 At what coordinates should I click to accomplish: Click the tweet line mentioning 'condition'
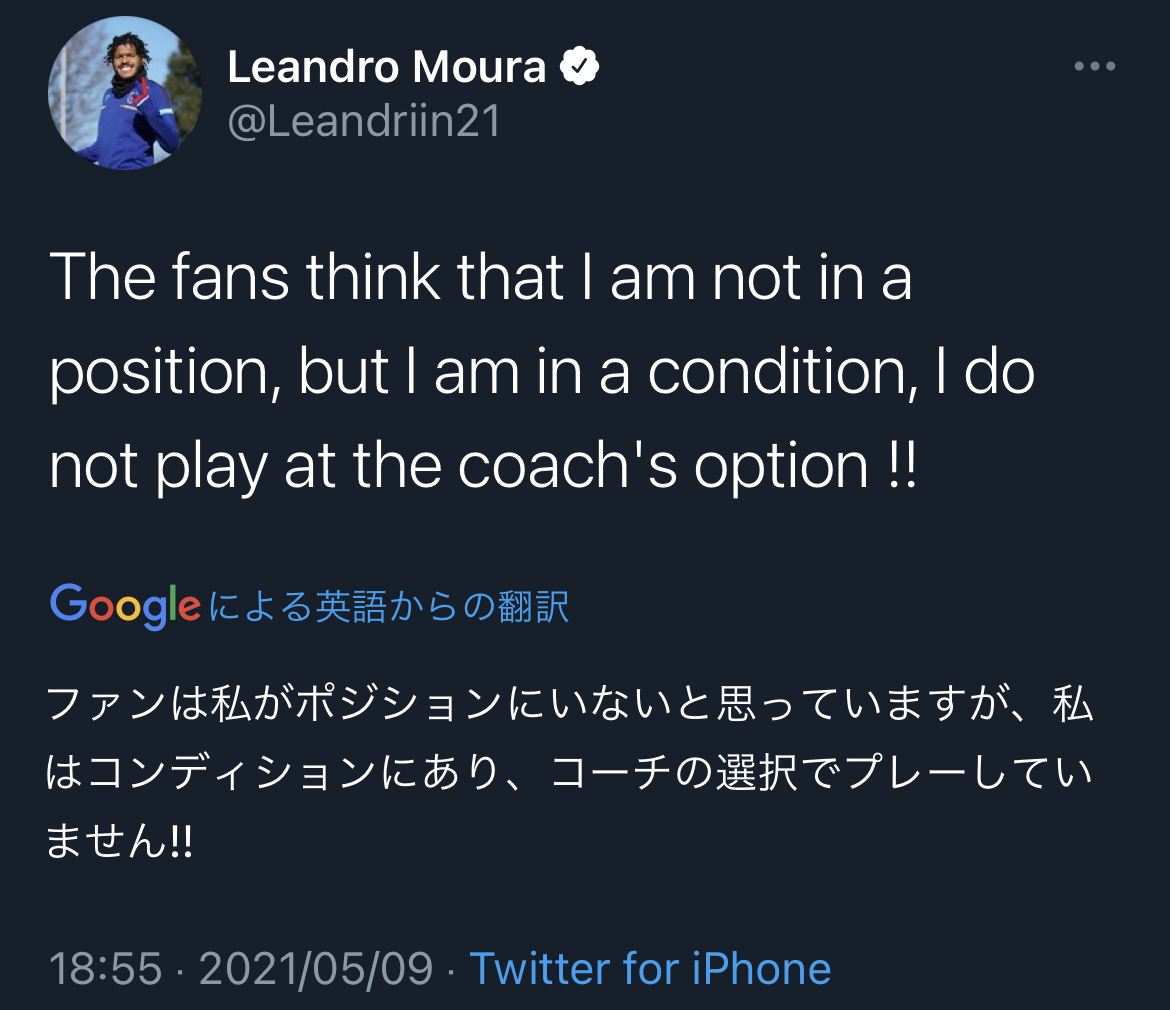coord(540,371)
